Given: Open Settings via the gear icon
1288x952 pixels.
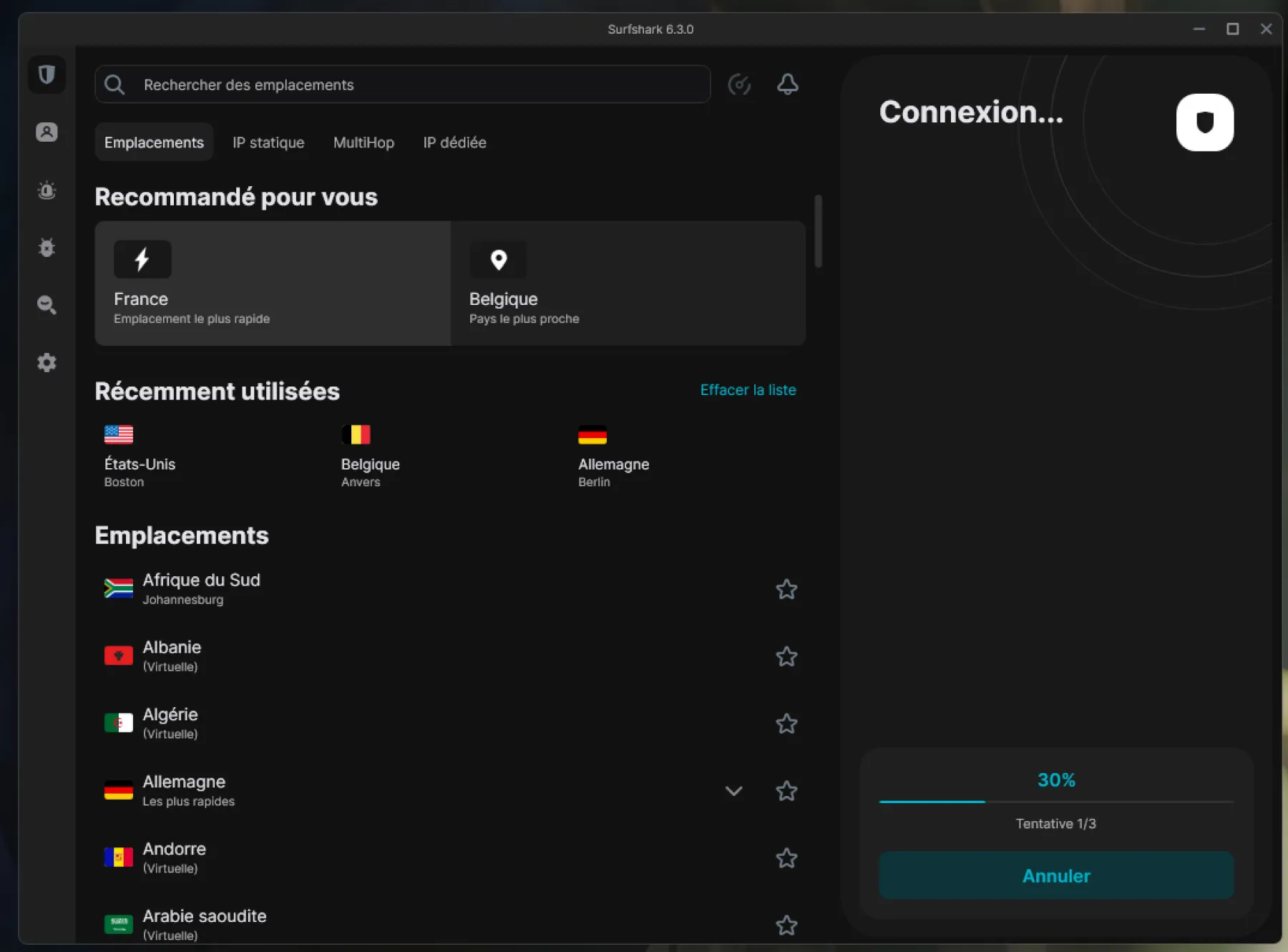Looking at the screenshot, I should 46,362.
